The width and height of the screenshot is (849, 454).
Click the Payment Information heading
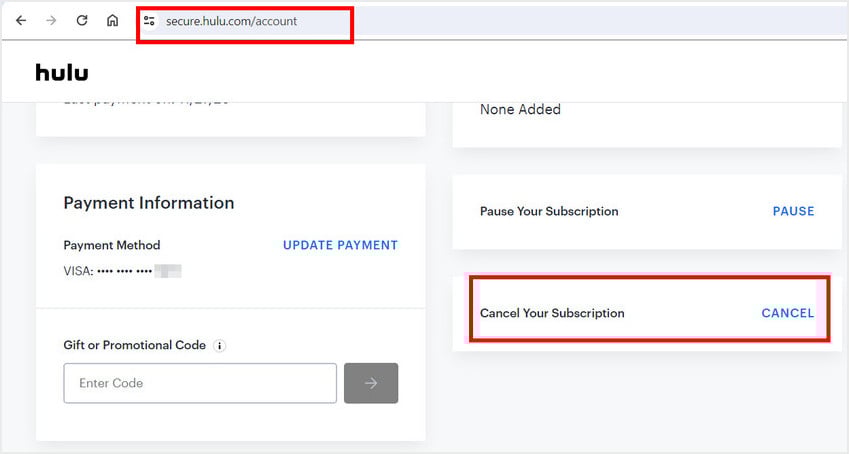(149, 203)
